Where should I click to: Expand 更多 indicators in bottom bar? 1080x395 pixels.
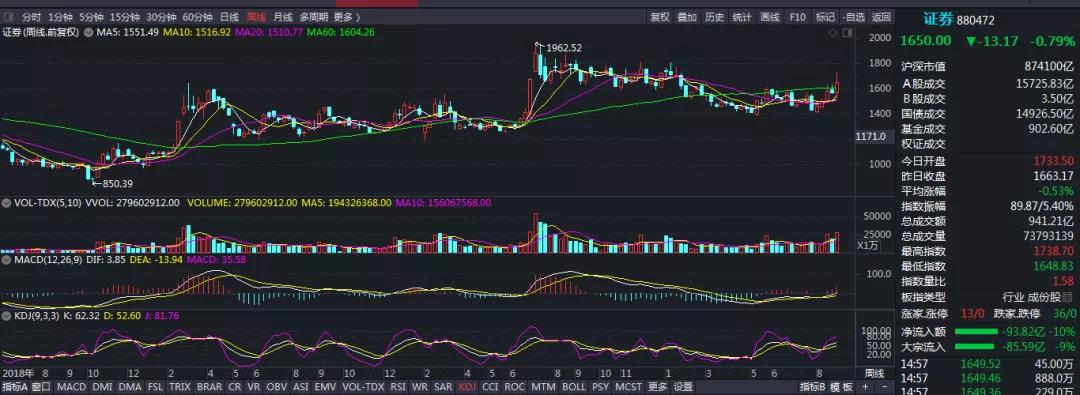tap(658, 387)
